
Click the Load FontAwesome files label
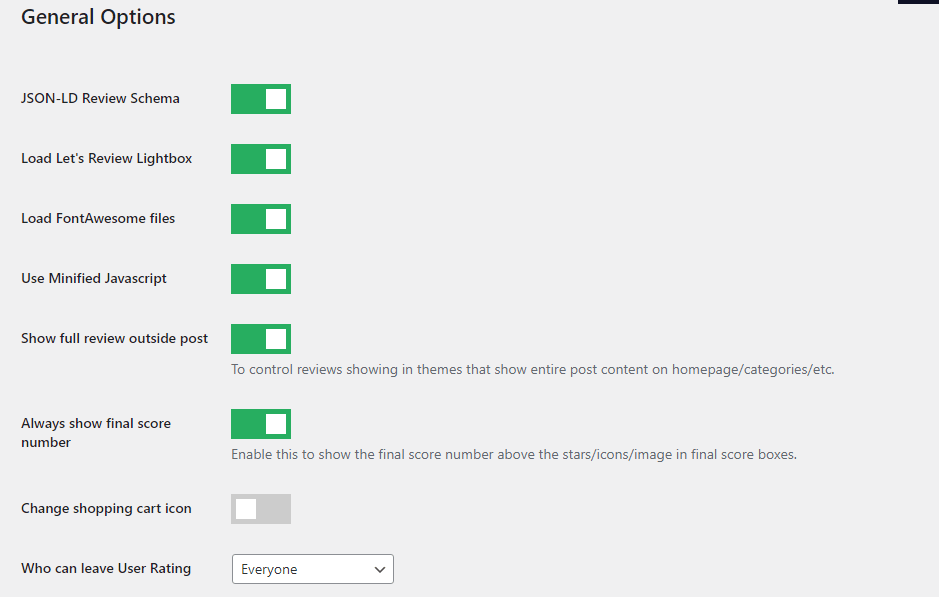(x=98, y=218)
